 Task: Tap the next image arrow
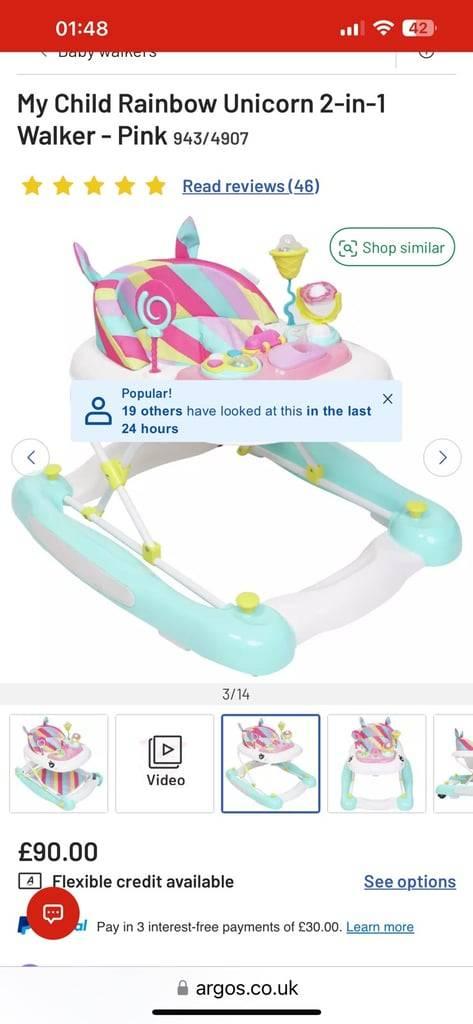pyautogui.click(x=442, y=457)
